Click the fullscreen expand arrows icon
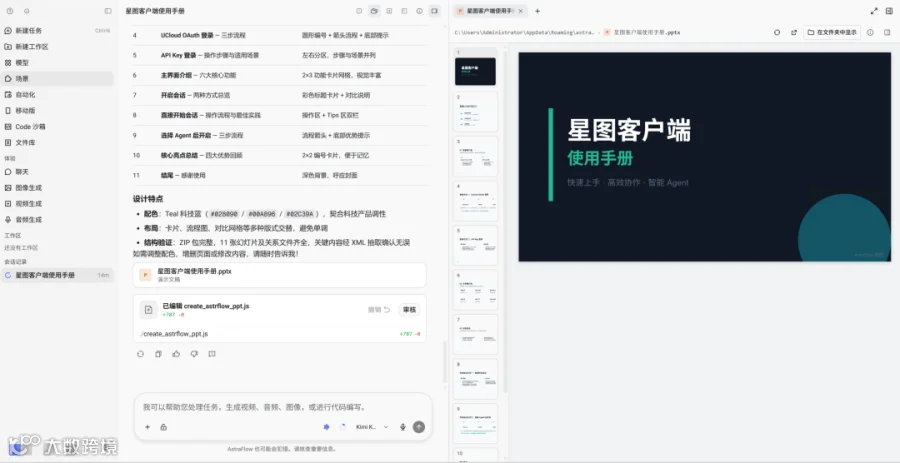Image resolution: width=900 pixels, height=463 pixels. click(874, 11)
